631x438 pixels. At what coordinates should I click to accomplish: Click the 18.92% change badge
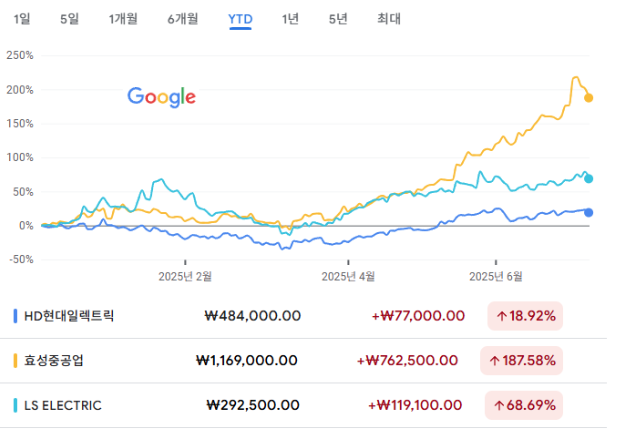[x=525, y=316]
